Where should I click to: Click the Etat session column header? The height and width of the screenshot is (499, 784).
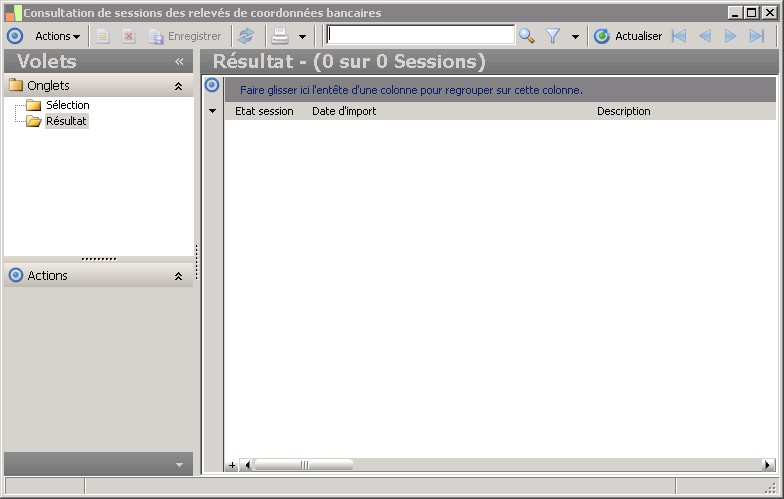[x=264, y=111]
